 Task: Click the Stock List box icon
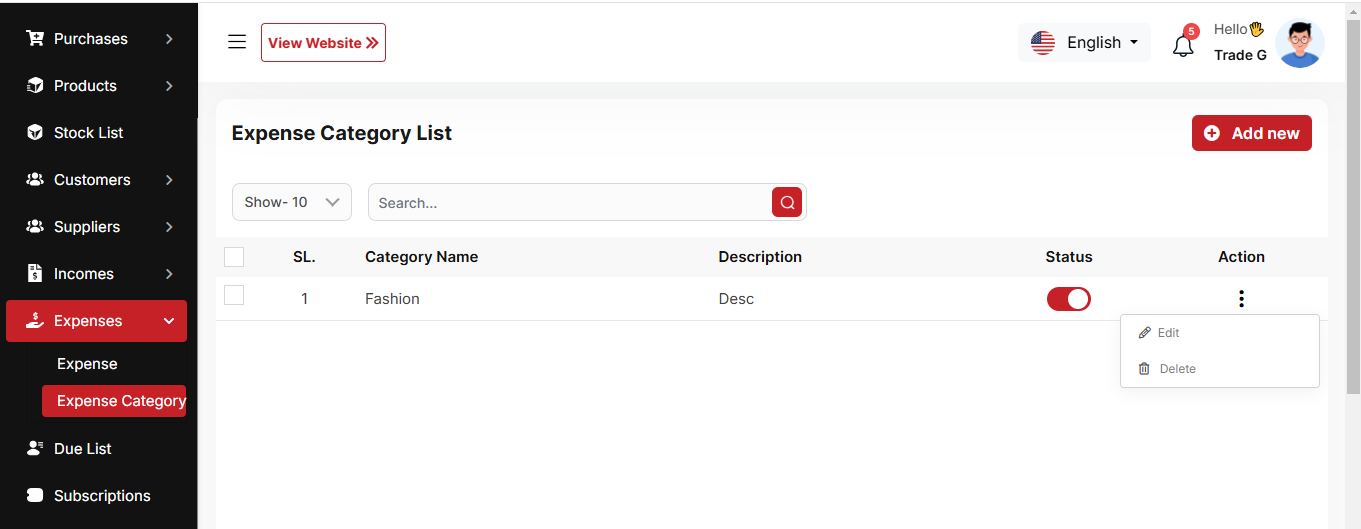point(35,133)
